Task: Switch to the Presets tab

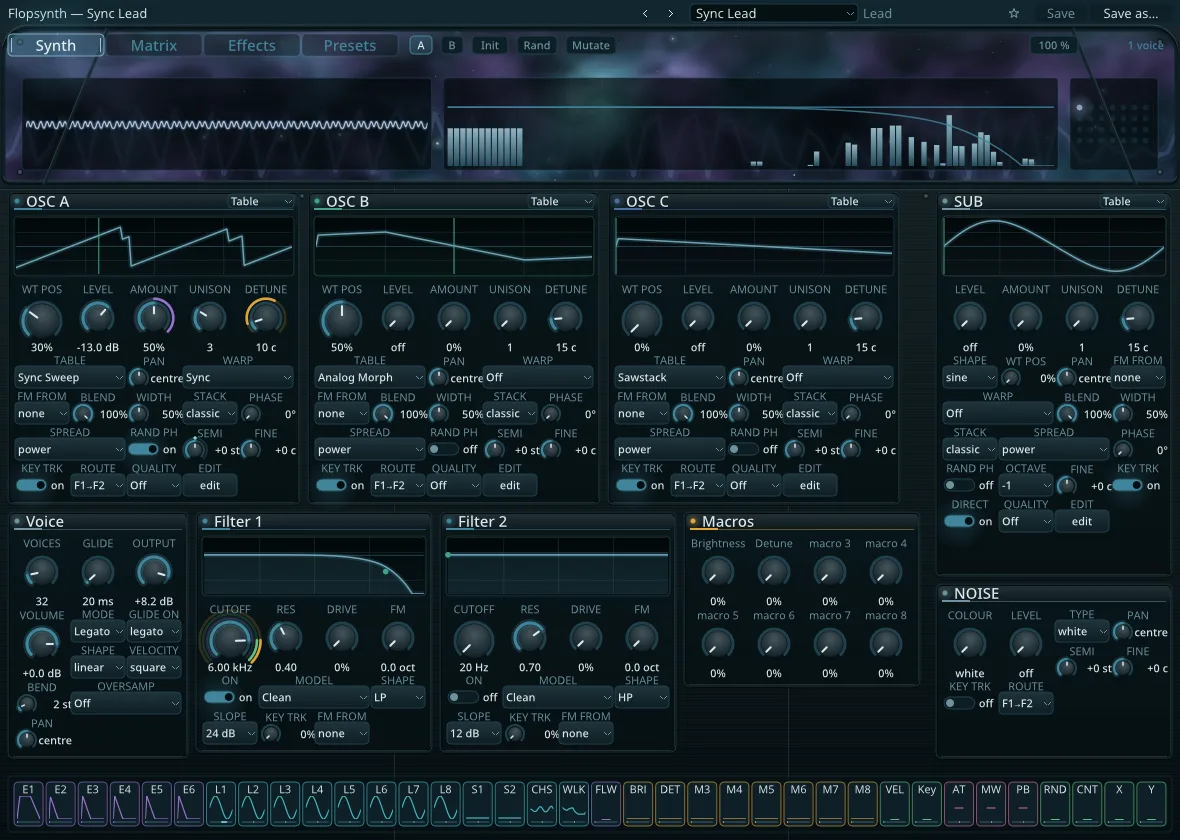Action: [349, 45]
